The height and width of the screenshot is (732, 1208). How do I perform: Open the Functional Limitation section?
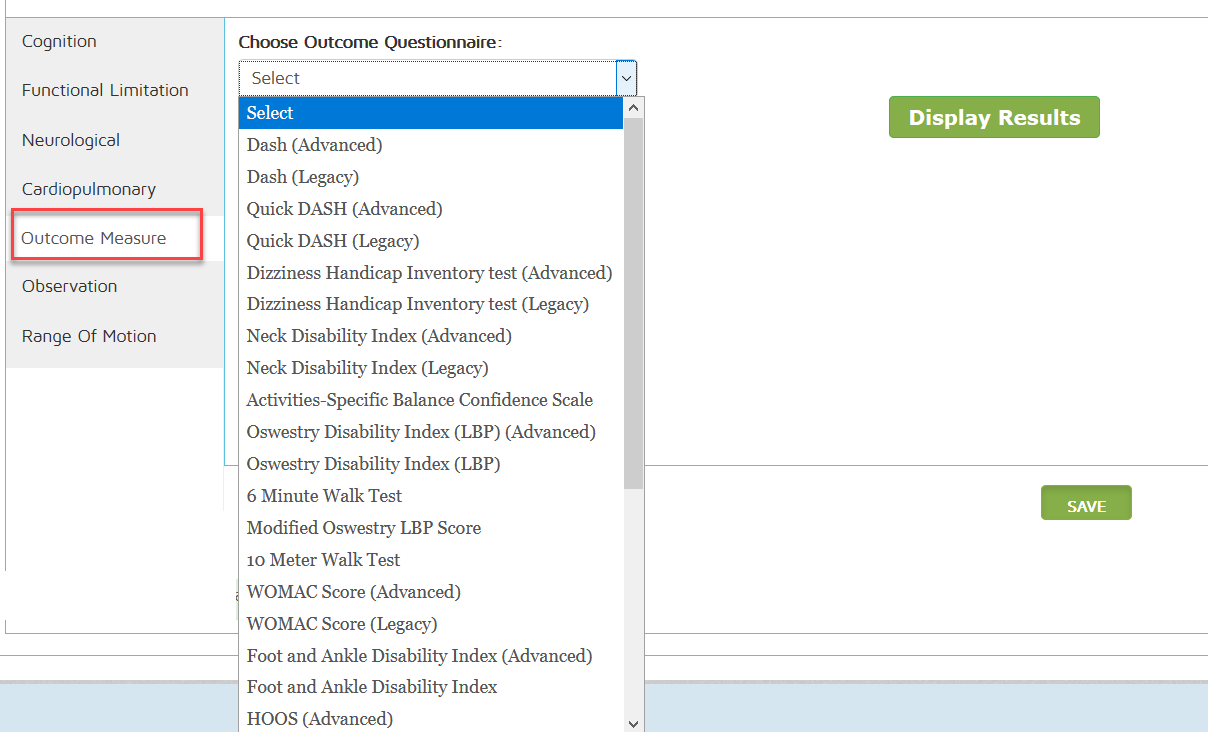click(x=105, y=90)
